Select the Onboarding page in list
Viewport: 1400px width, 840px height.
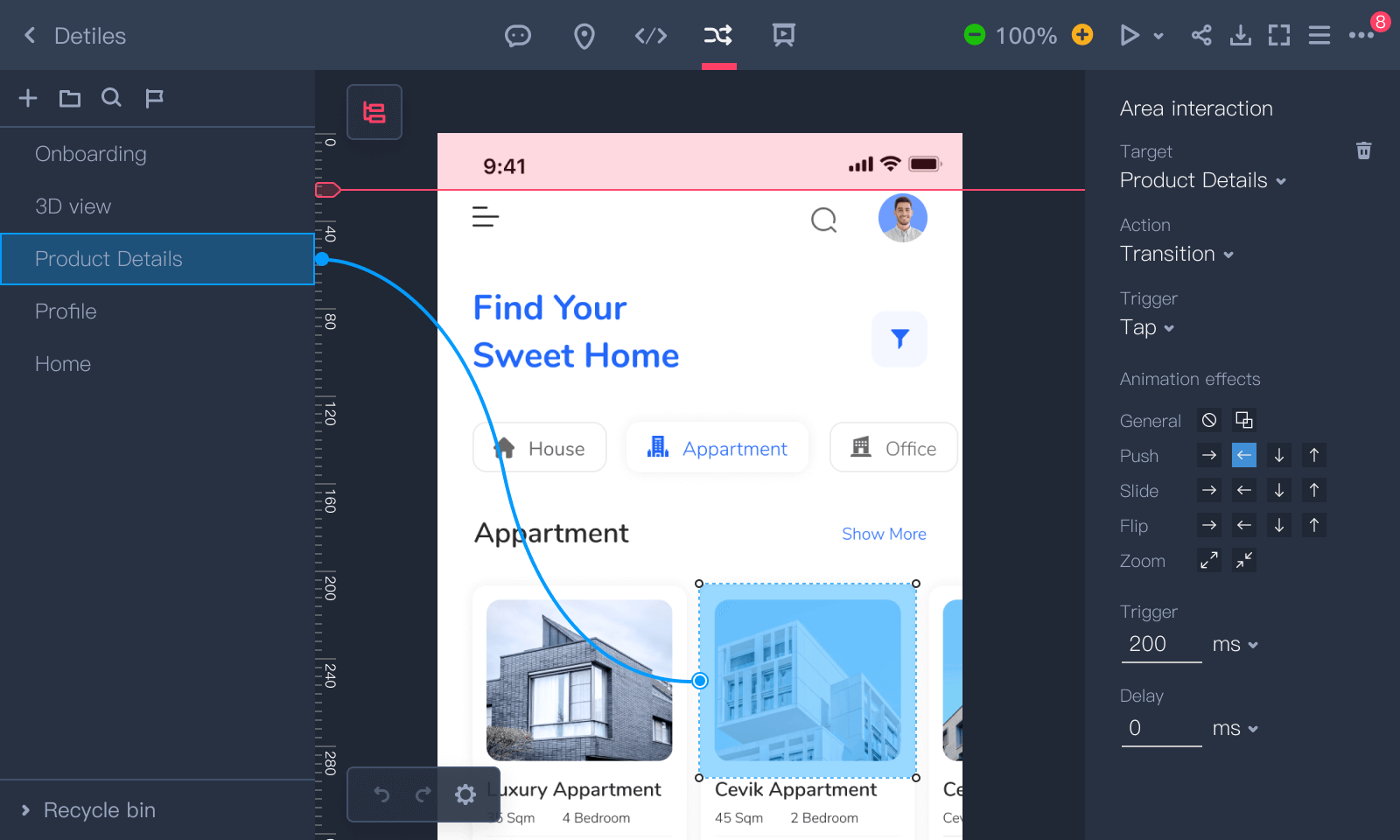pos(91,154)
